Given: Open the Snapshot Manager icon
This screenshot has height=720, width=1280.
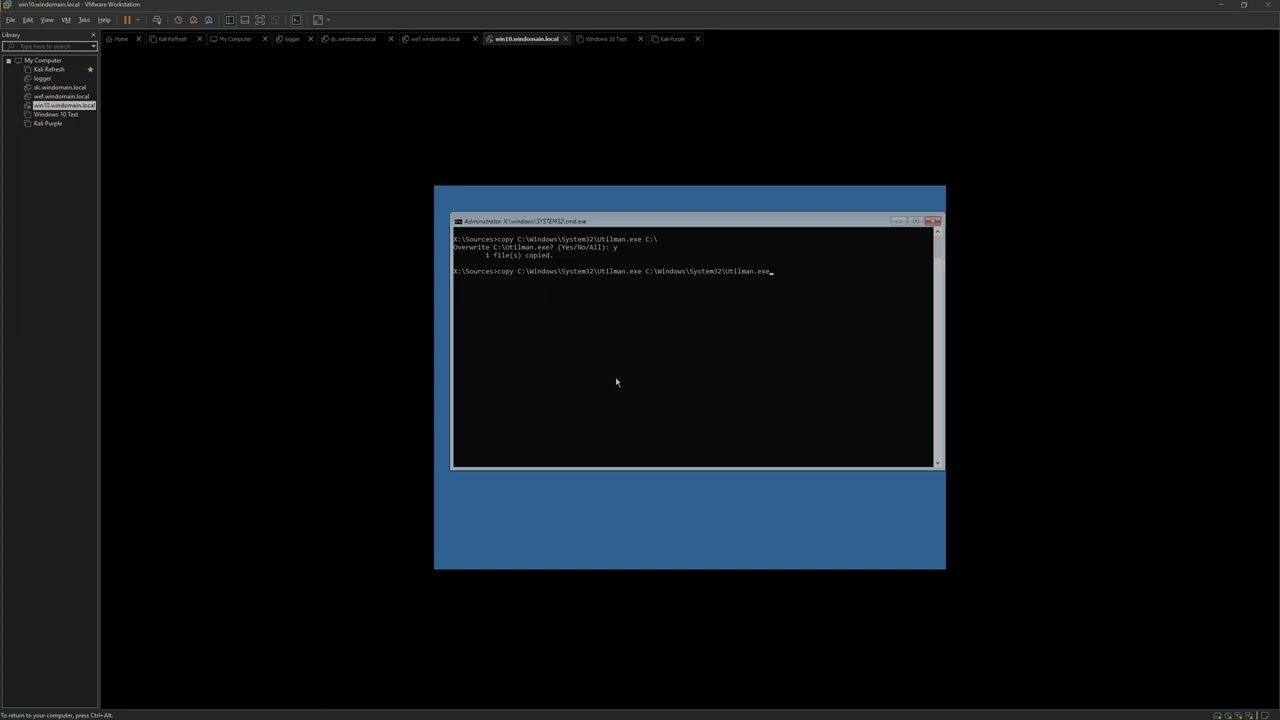Looking at the screenshot, I should click(208, 20).
